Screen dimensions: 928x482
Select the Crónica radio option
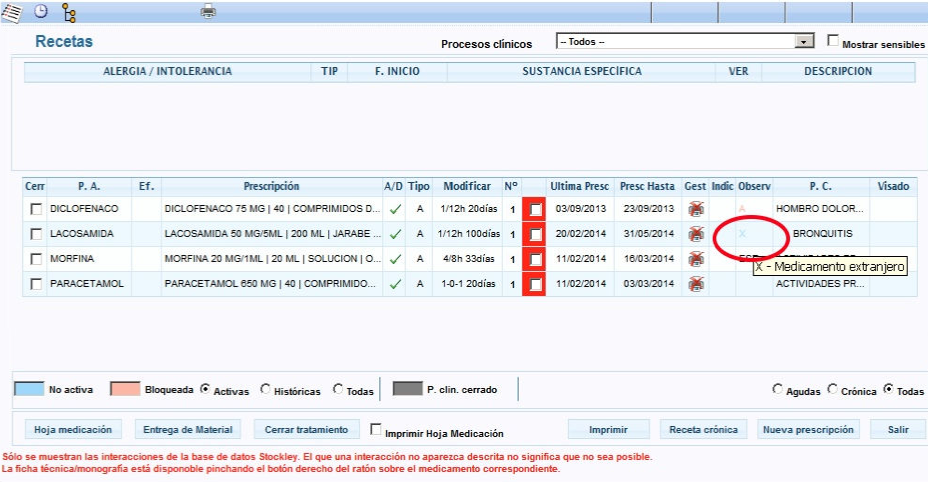(x=833, y=389)
